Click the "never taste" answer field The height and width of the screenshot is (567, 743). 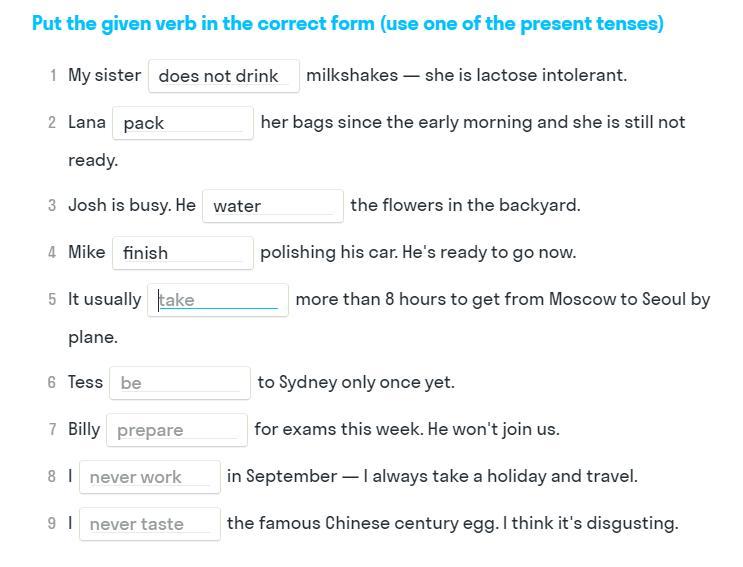149,524
